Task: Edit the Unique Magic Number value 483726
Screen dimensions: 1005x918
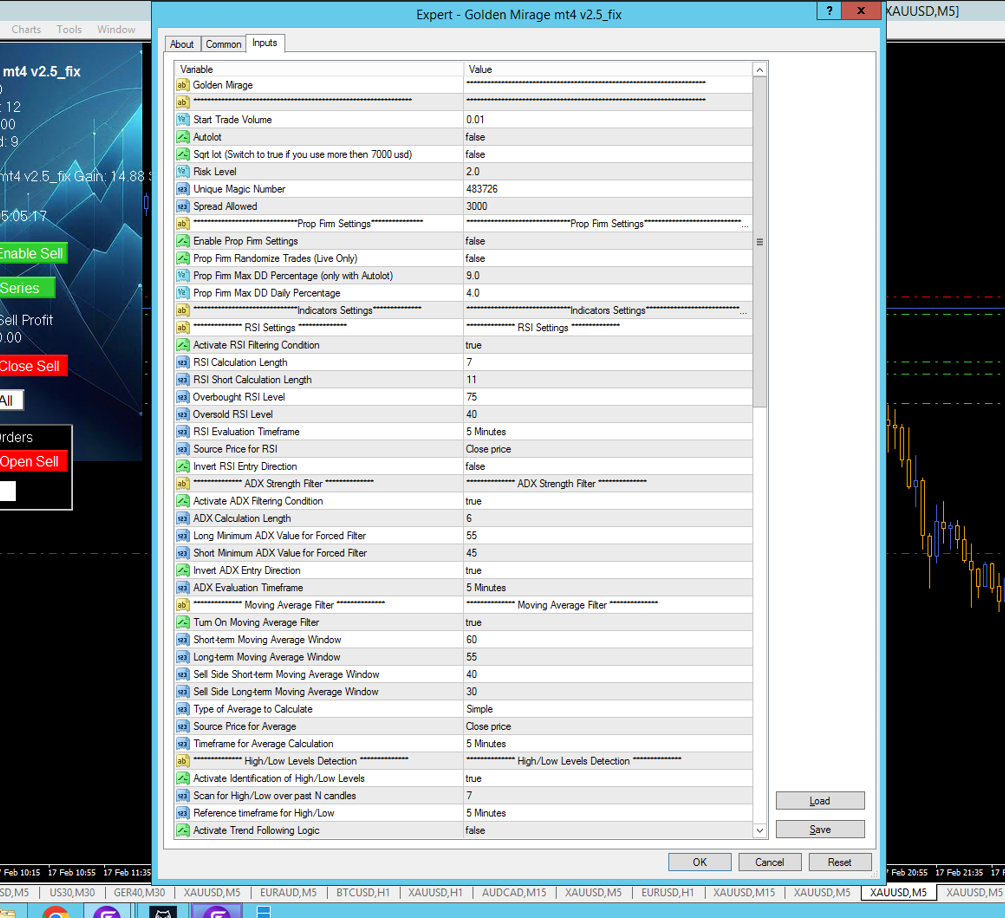Action: click(608, 188)
